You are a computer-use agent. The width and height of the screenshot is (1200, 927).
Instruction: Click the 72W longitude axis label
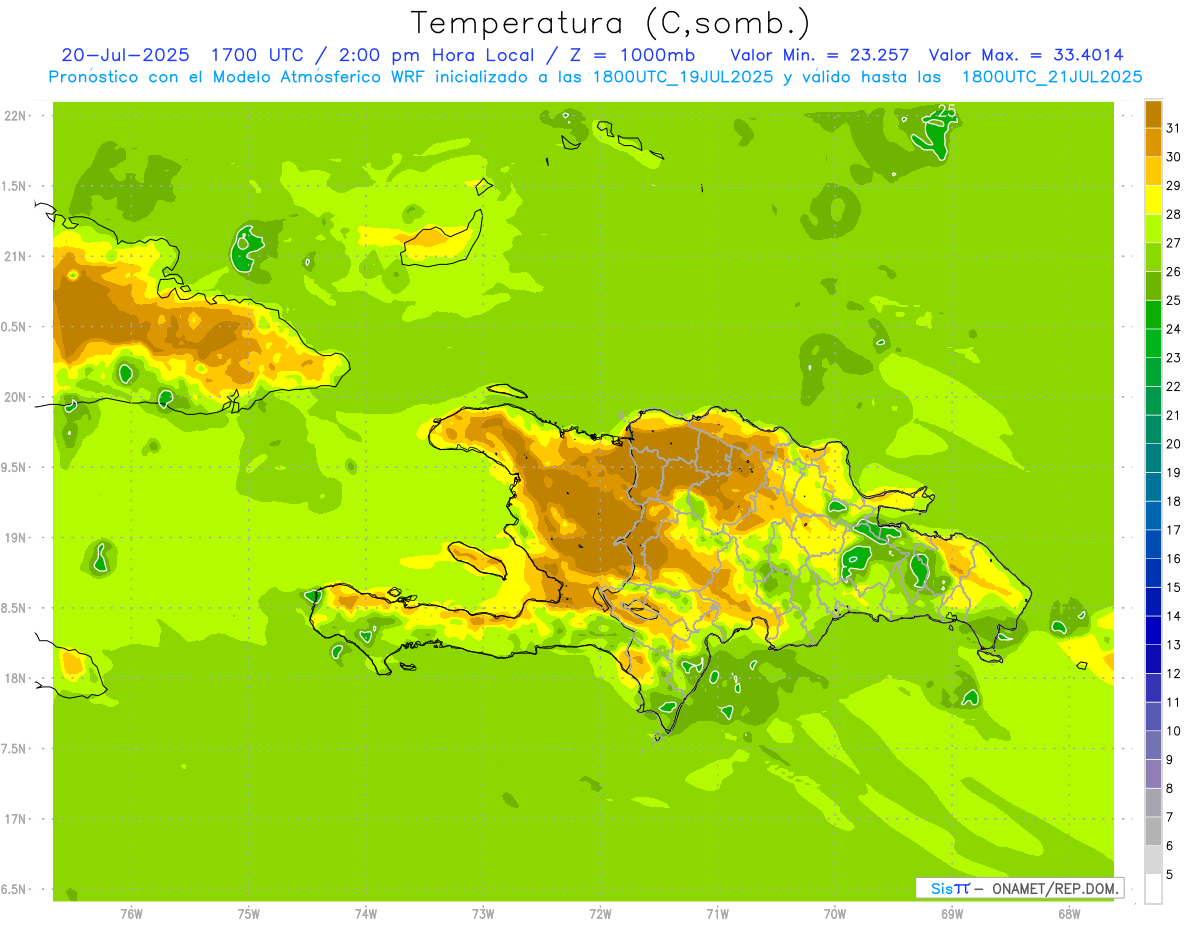600,914
